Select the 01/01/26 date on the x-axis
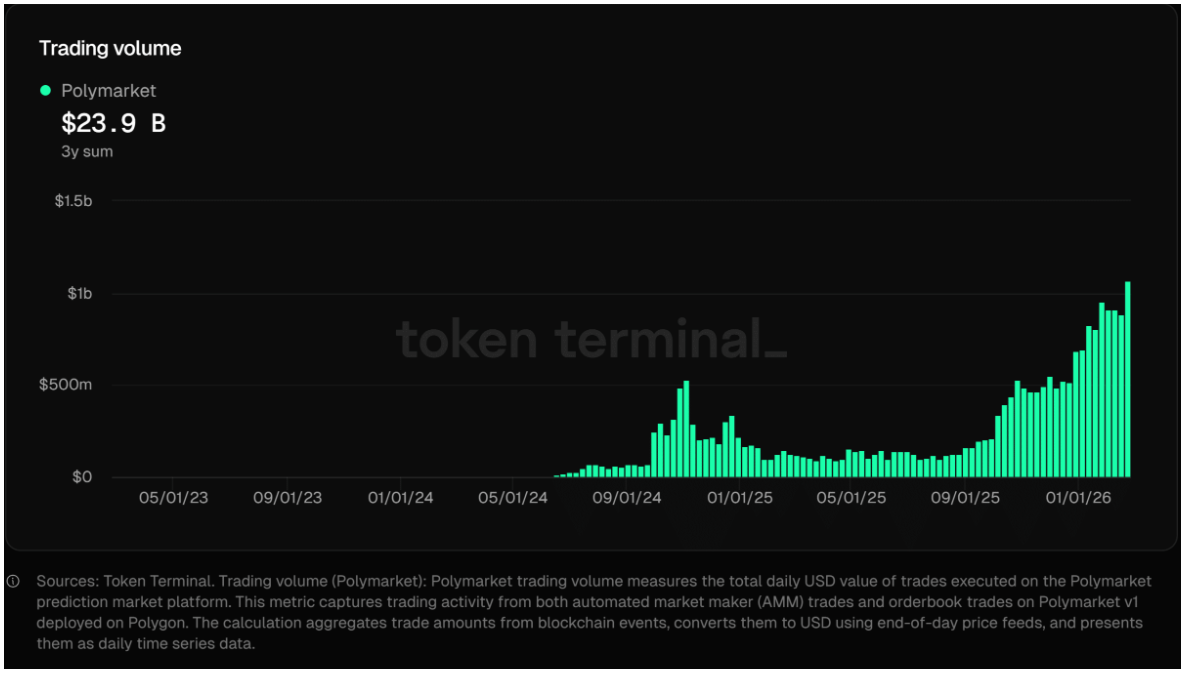 coord(1078,498)
